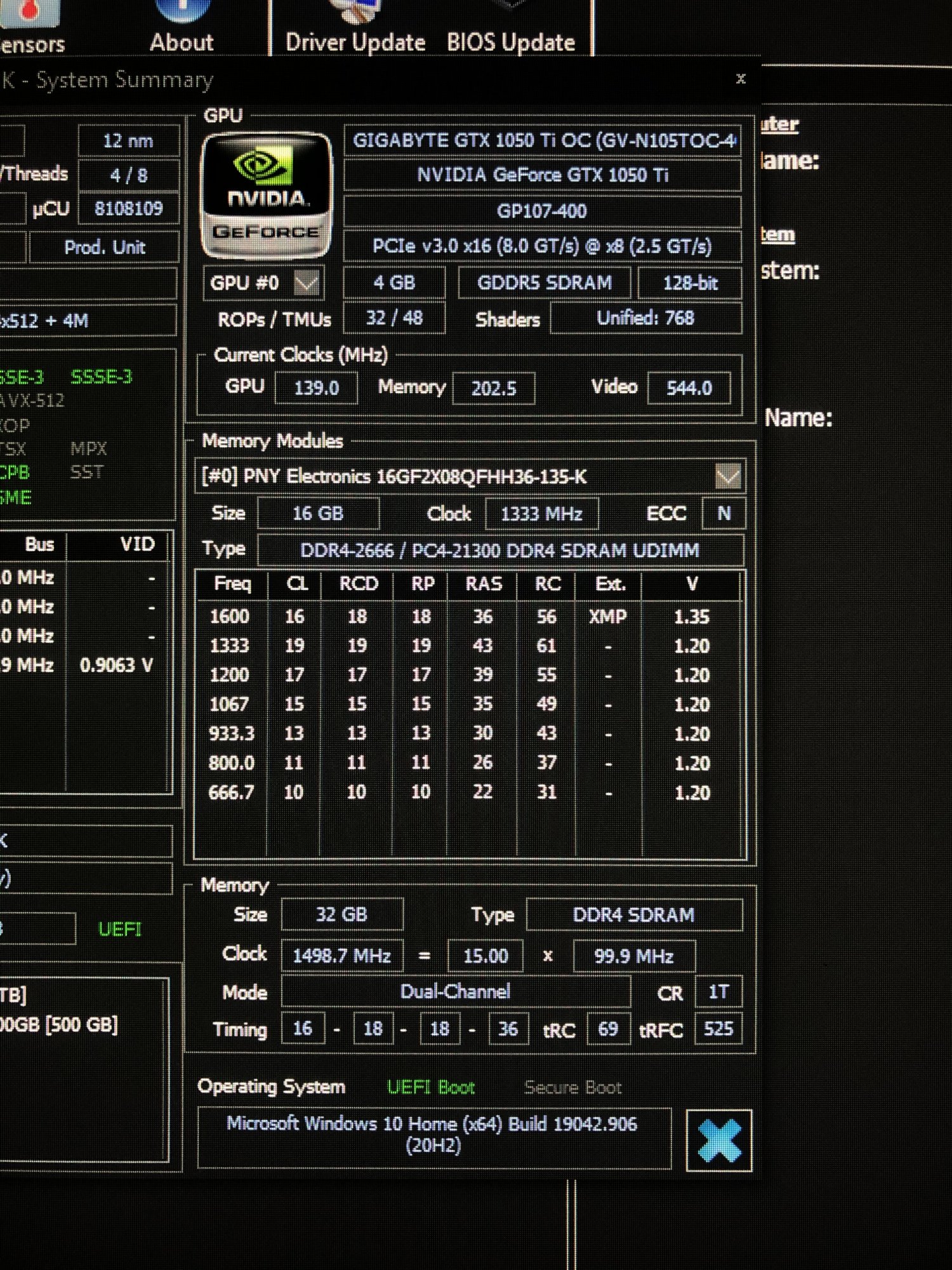Select the 1600 XMP timing row
The width and height of the screenshot is (952, 1270).
click(x=468, y=617)
